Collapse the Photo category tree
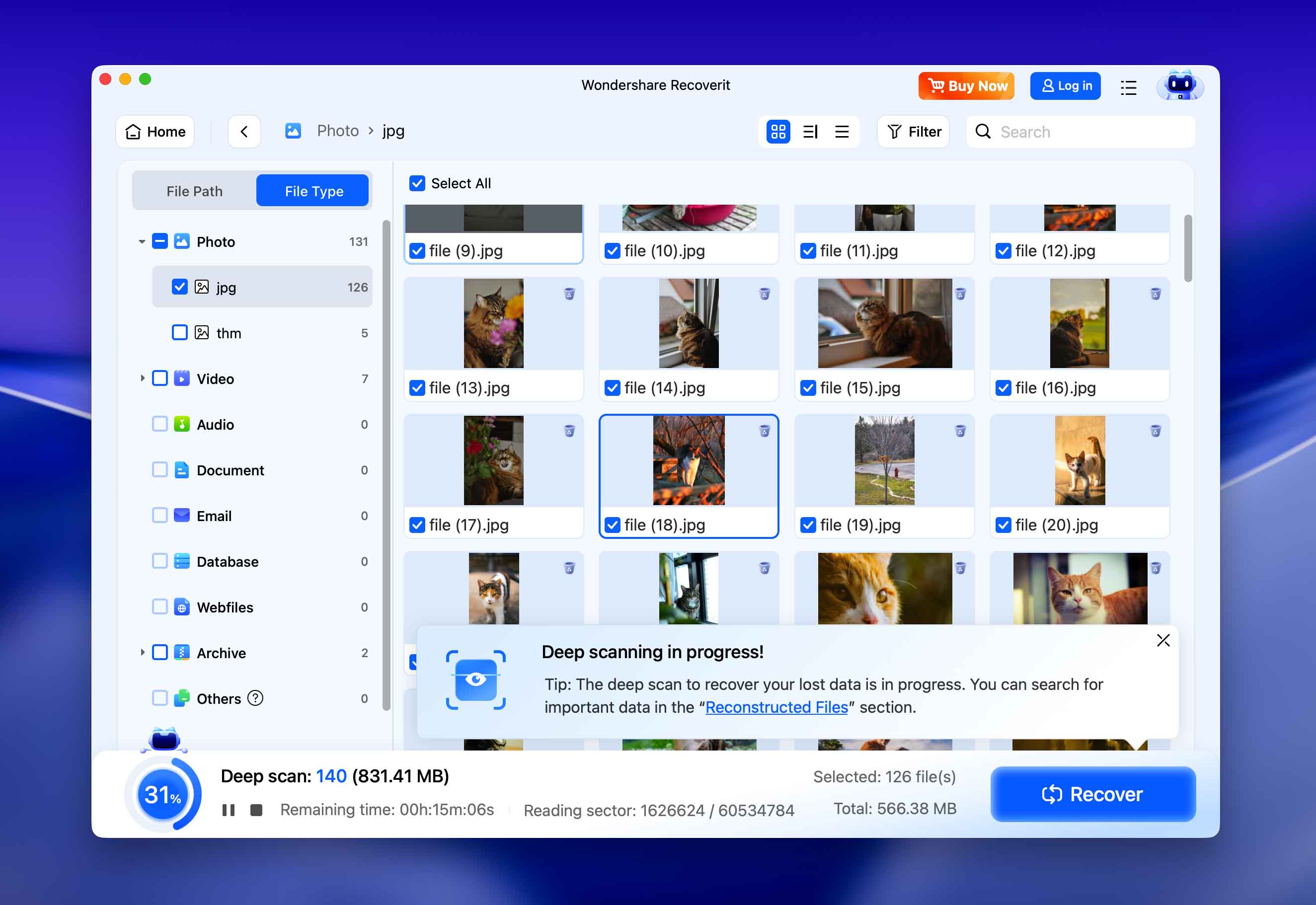The height and width of the screenshot is (905, 1316). (141, 241)
